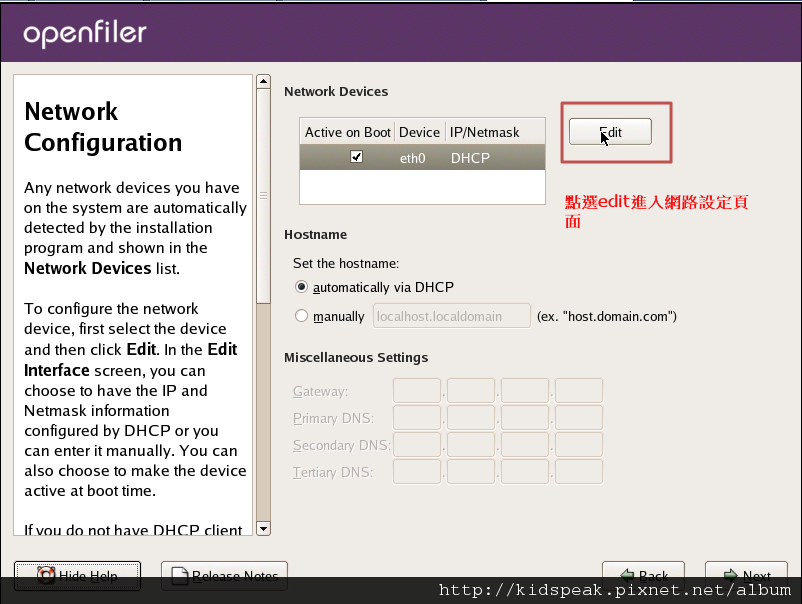
Task: Select the eth0 device cell
Action: (412, 158)
